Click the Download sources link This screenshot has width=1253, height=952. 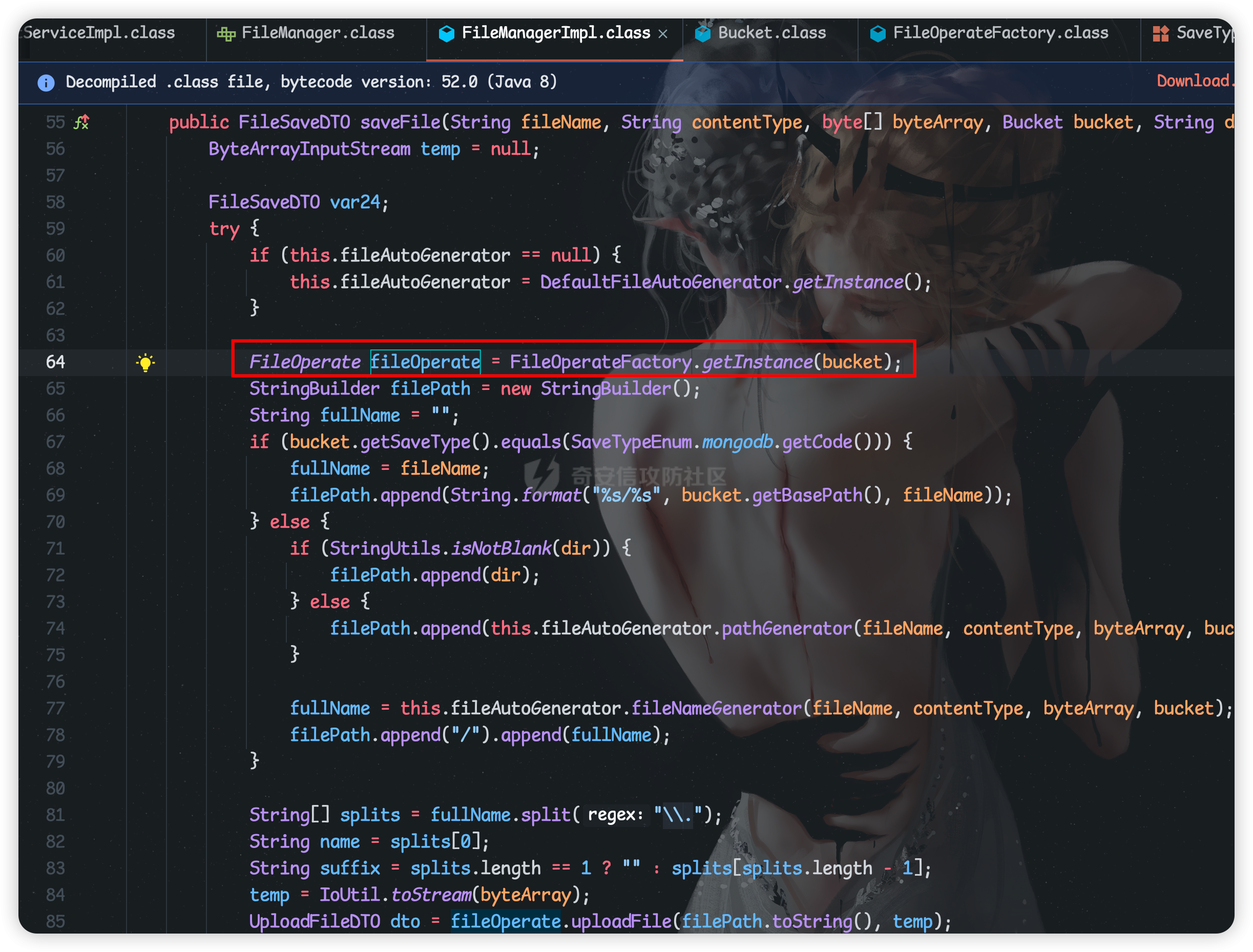pos(1194,81)
